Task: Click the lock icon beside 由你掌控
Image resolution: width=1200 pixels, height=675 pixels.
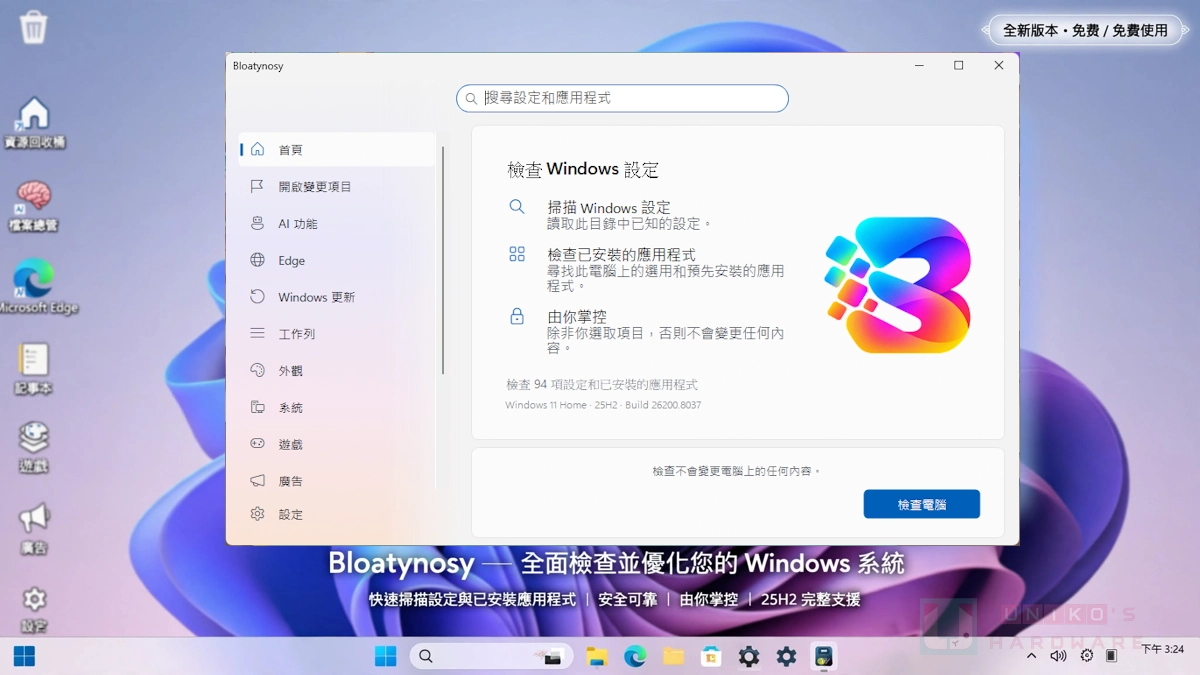Action: tap(517, 316)
